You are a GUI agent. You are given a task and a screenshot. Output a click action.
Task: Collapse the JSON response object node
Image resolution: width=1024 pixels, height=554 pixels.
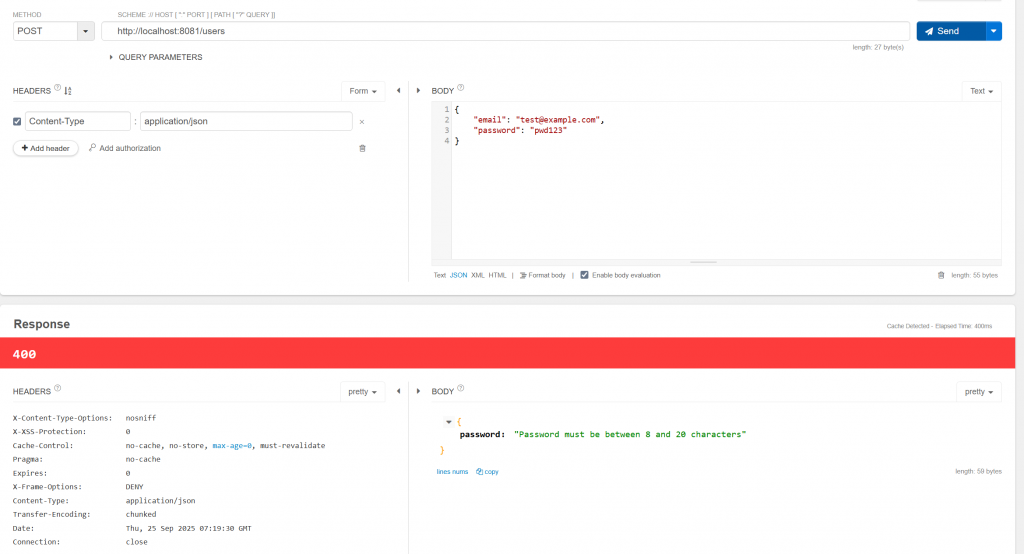[x=449, y=422]
